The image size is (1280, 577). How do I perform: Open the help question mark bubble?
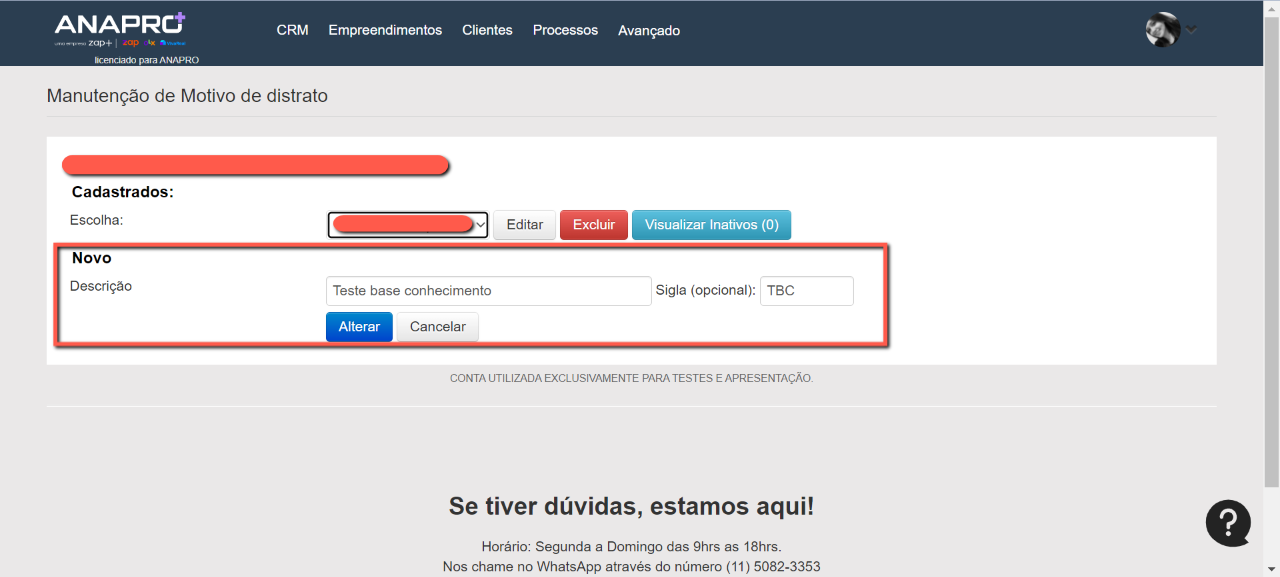pos(1228,523)
